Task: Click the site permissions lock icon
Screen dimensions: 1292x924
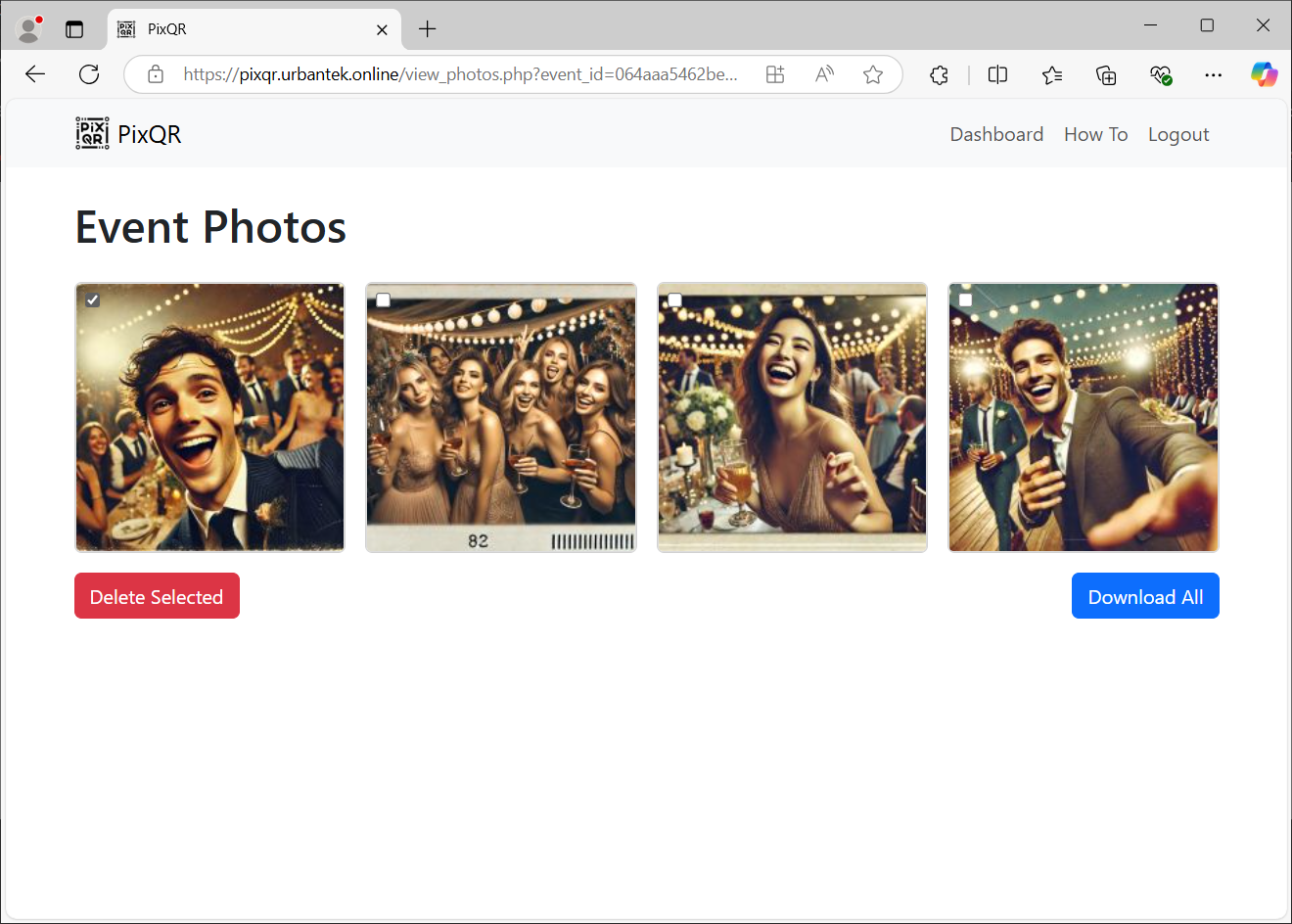Action: click(x=156, y=74)
